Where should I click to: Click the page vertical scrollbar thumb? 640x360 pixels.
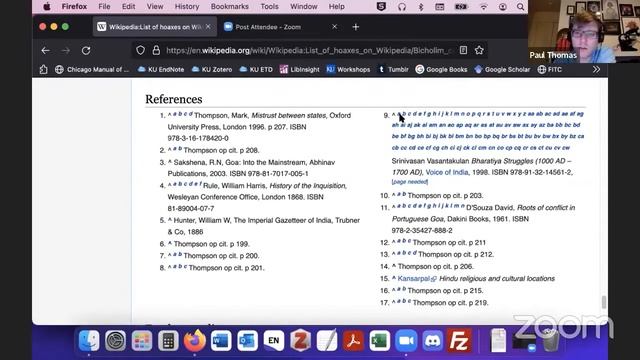[x=604, y=302]
